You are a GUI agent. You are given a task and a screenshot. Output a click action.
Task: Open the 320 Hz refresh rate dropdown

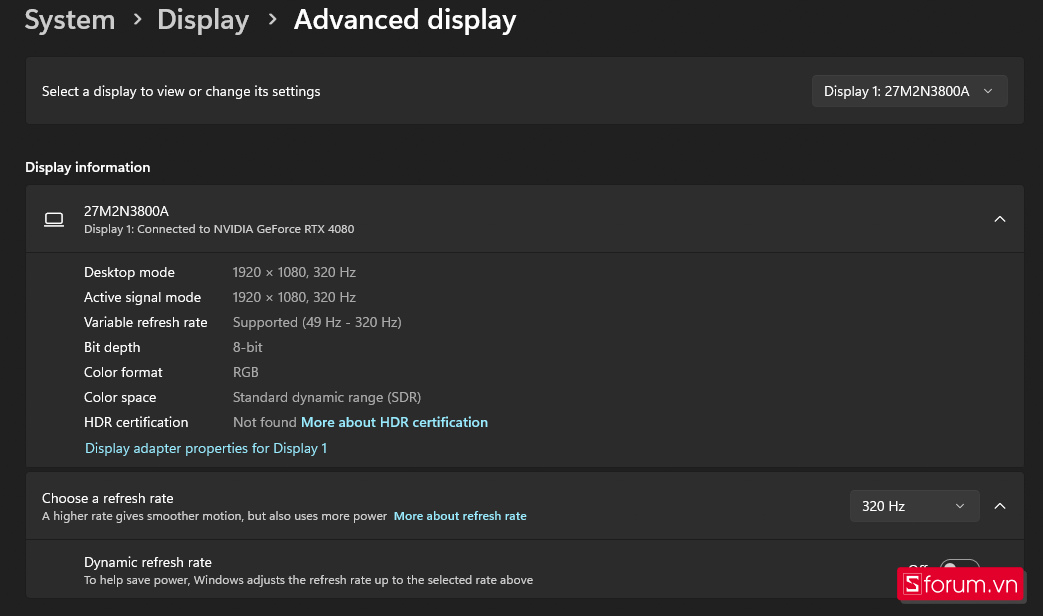914,506
